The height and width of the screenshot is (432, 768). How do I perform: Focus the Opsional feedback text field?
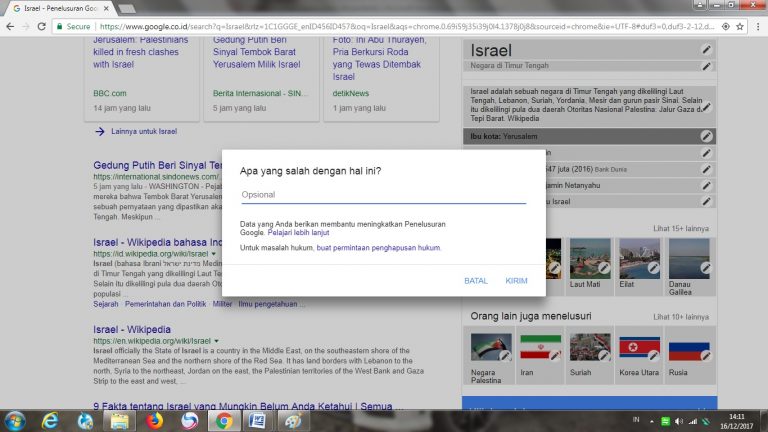coord(383,195)
